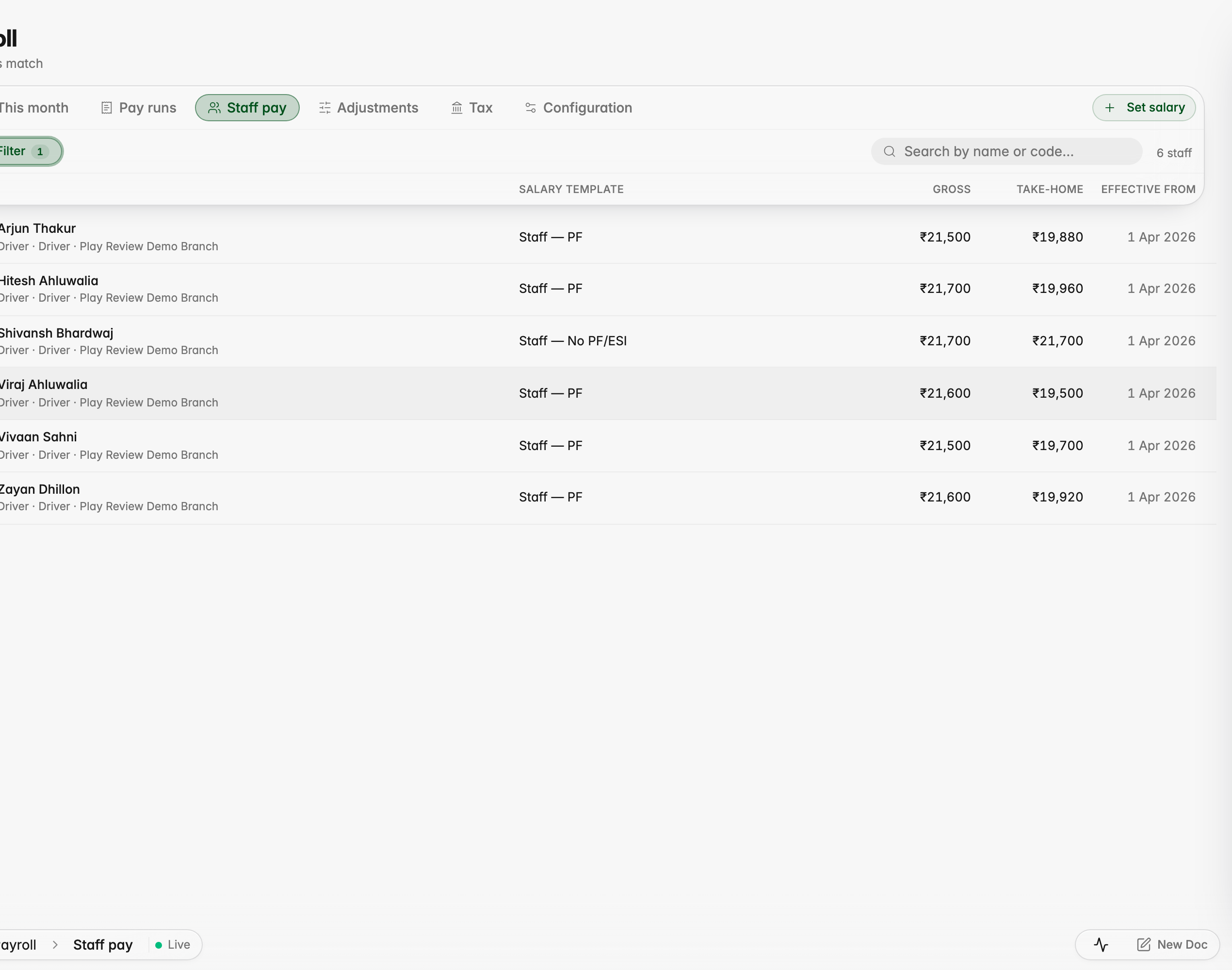Click the sliders icon in the Adjustments tab
The image size is (1232, 970).
(325, 108)
